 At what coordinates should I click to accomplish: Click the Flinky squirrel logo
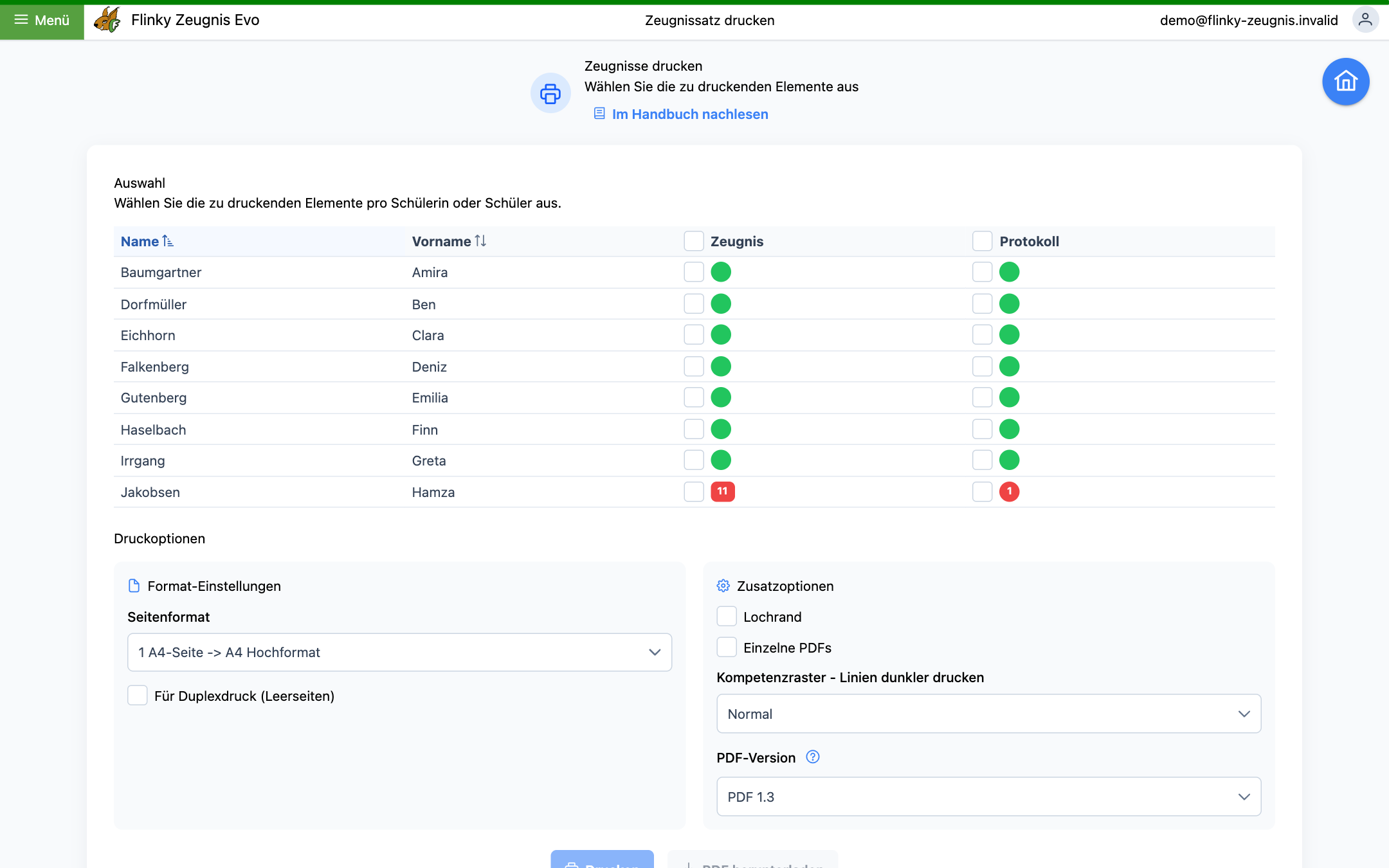click(107, 20)
